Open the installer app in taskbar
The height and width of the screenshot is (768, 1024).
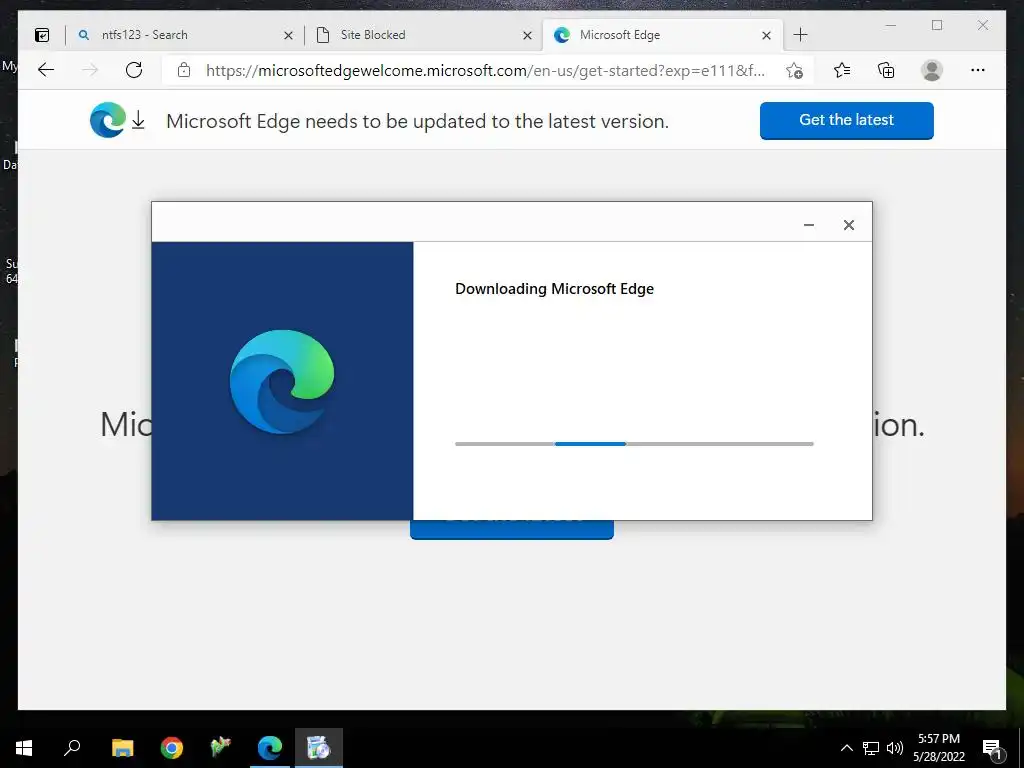(319, 748)
